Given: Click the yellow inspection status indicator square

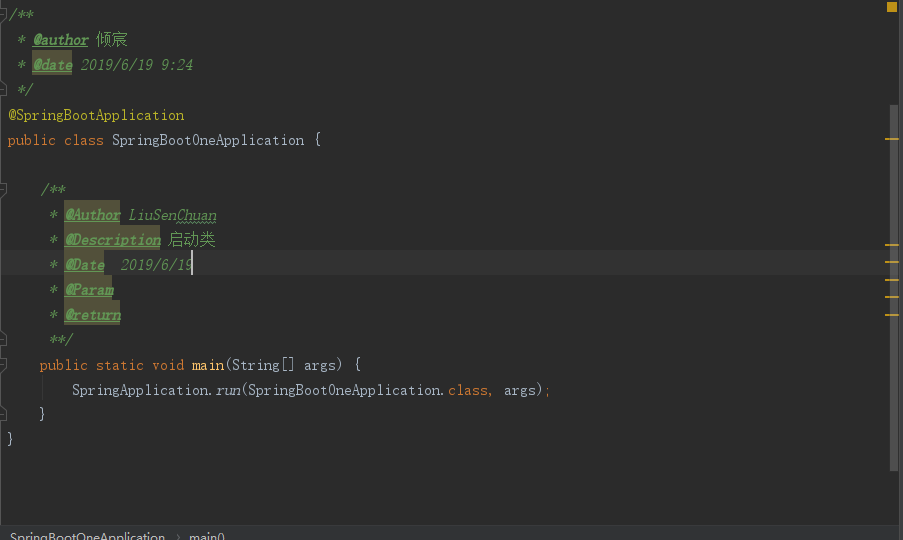Looking at the screenshot, I should point(891,7).
